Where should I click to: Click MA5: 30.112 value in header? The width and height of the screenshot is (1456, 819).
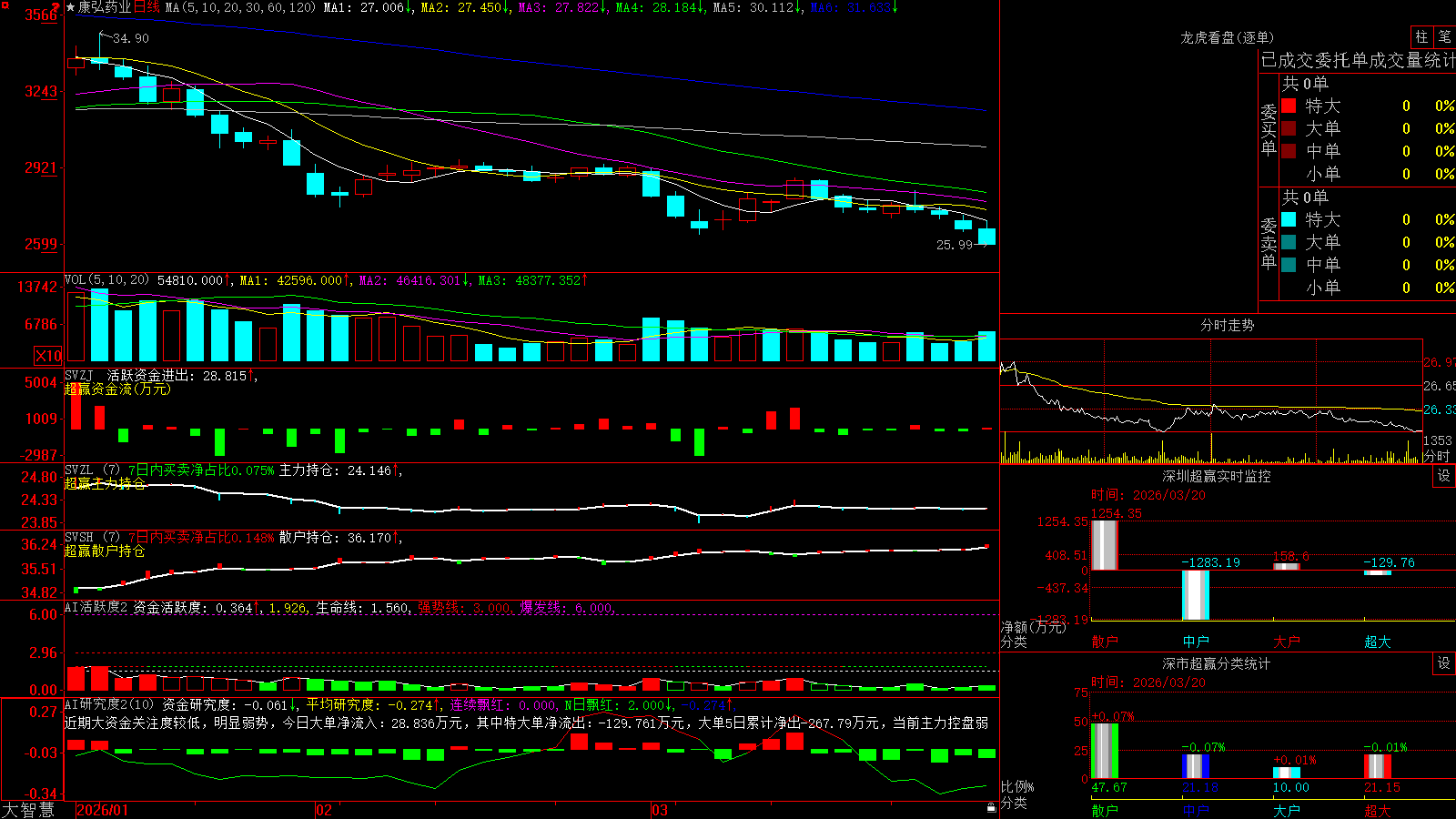(757, 7)
